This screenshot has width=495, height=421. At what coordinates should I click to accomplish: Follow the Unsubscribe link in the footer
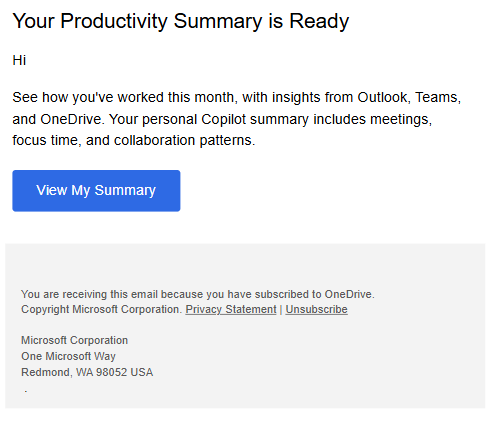point(316,309)
